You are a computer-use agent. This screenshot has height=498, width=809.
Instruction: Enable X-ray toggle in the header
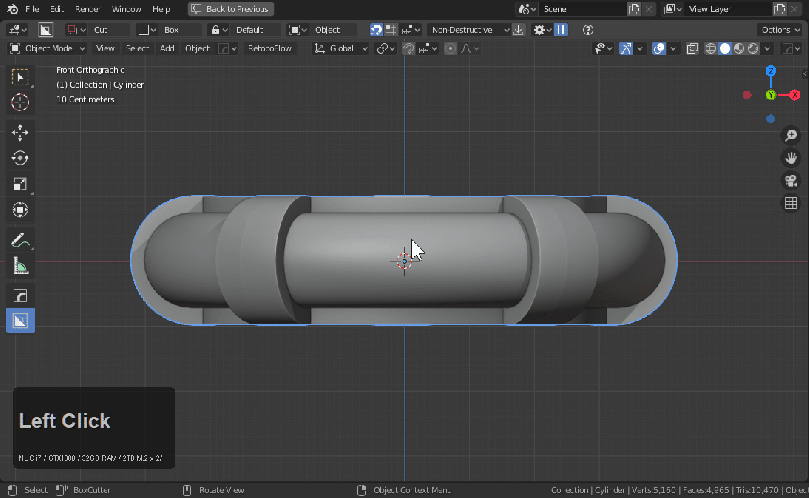coord(693,48)
